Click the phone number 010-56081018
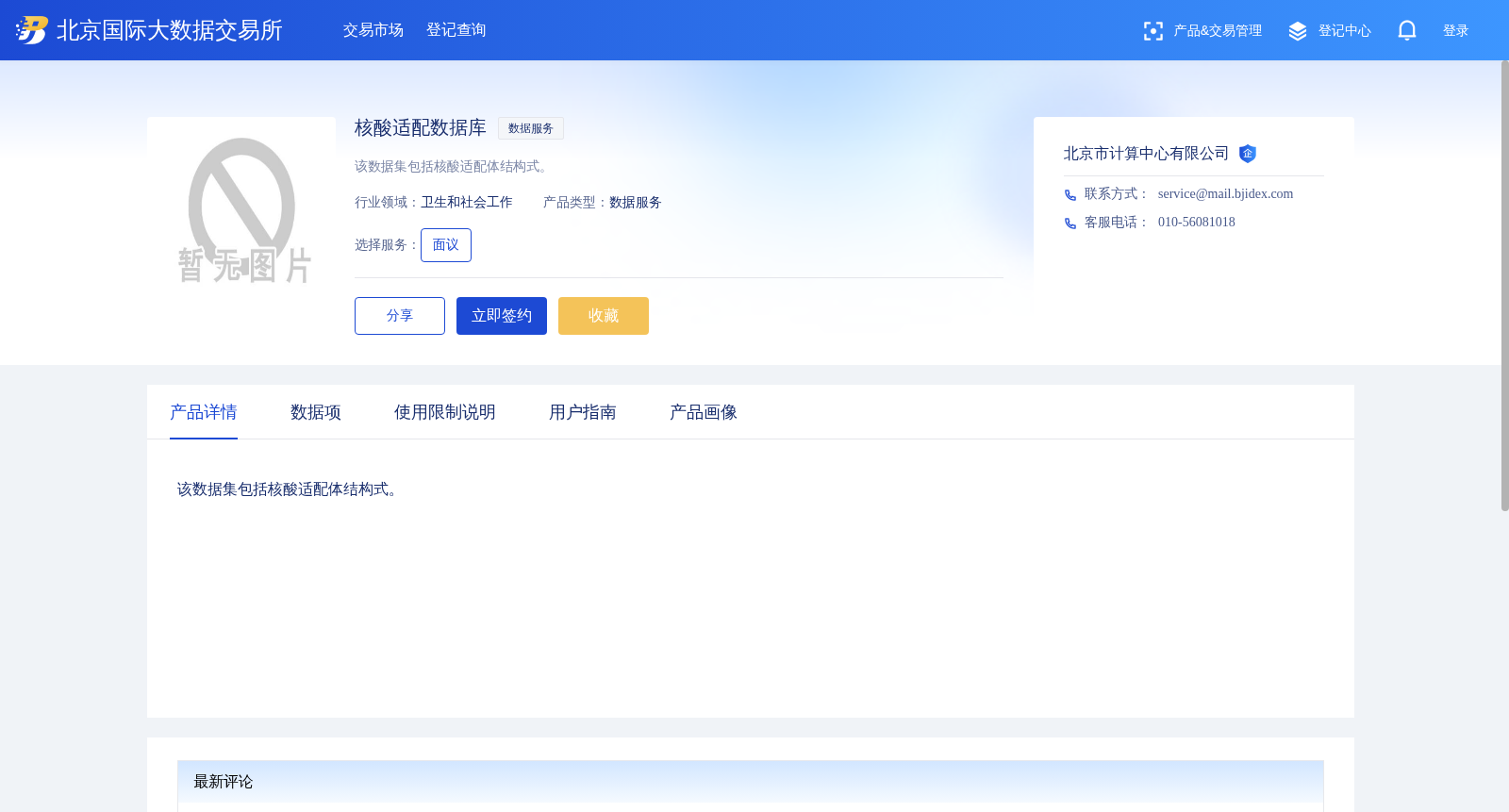The image size is (1509, 812). coord(1196,223)
